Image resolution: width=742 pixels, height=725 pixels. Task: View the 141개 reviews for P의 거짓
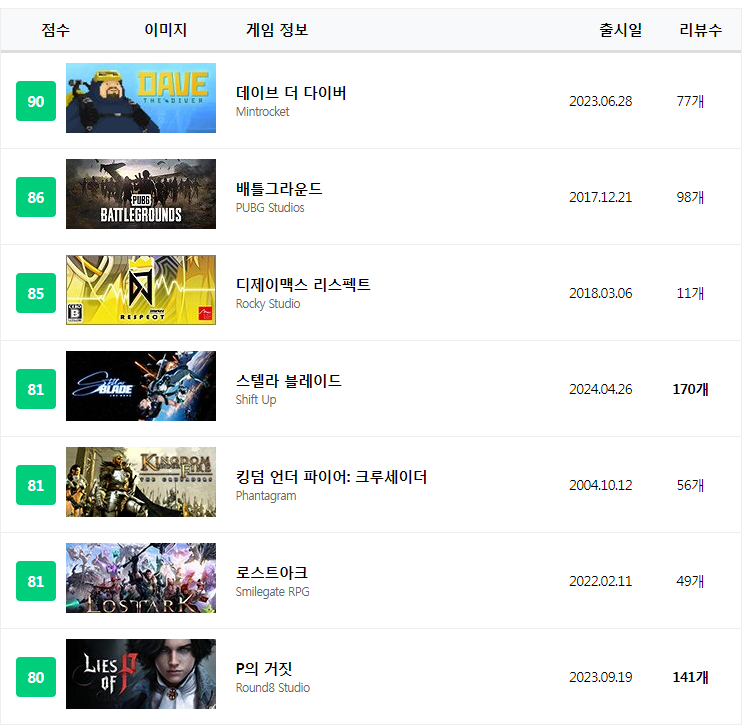coord(690,677)
